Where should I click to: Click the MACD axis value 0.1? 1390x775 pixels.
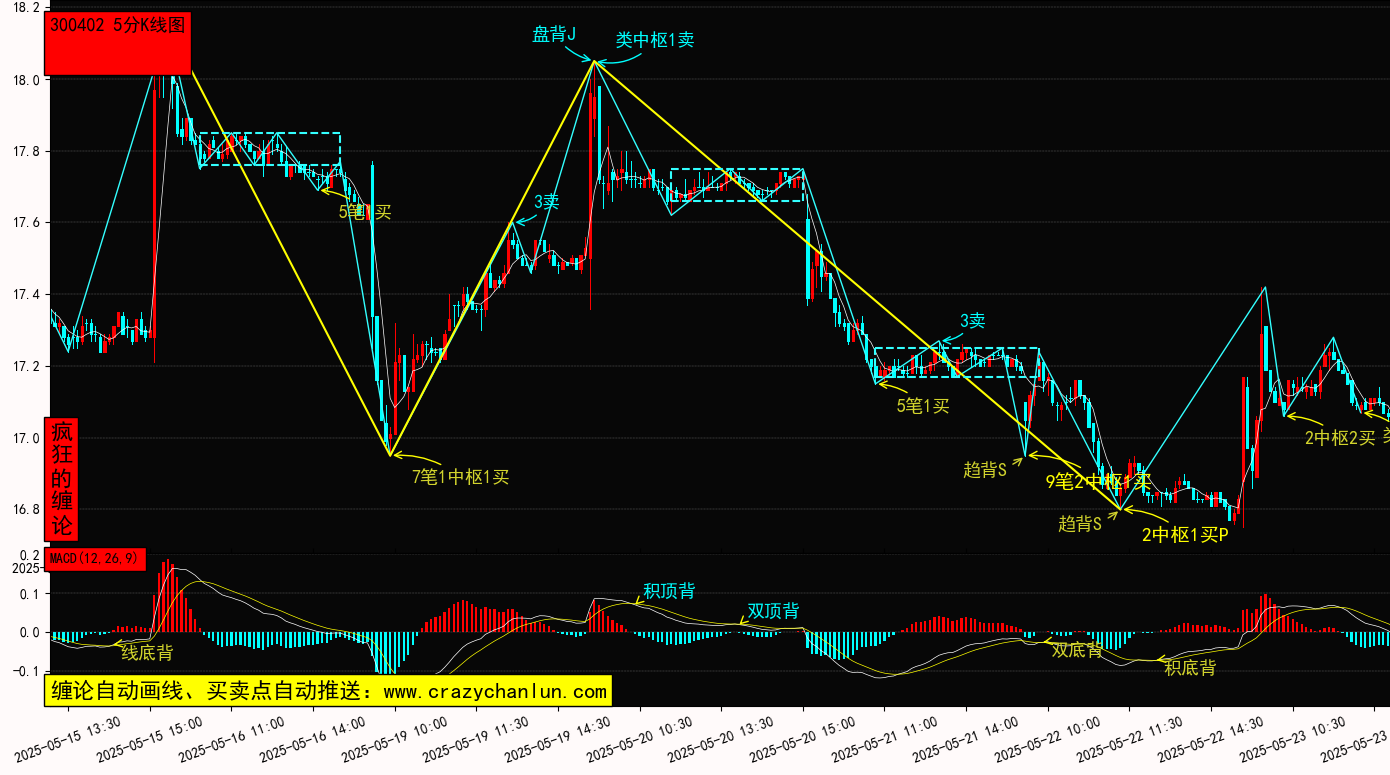coord(30,594)
